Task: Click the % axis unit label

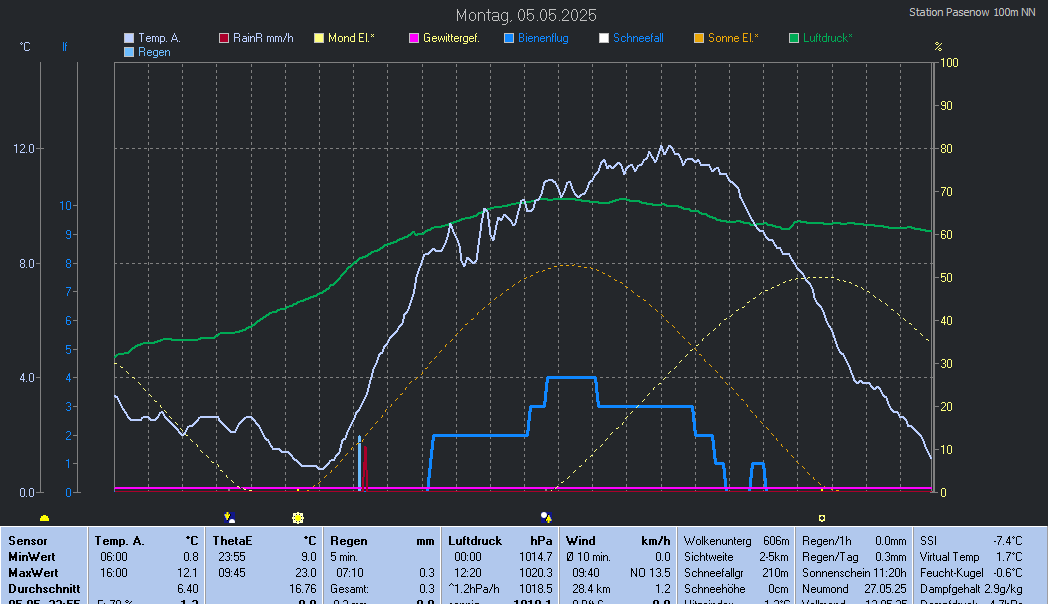Action: point(938,47)
